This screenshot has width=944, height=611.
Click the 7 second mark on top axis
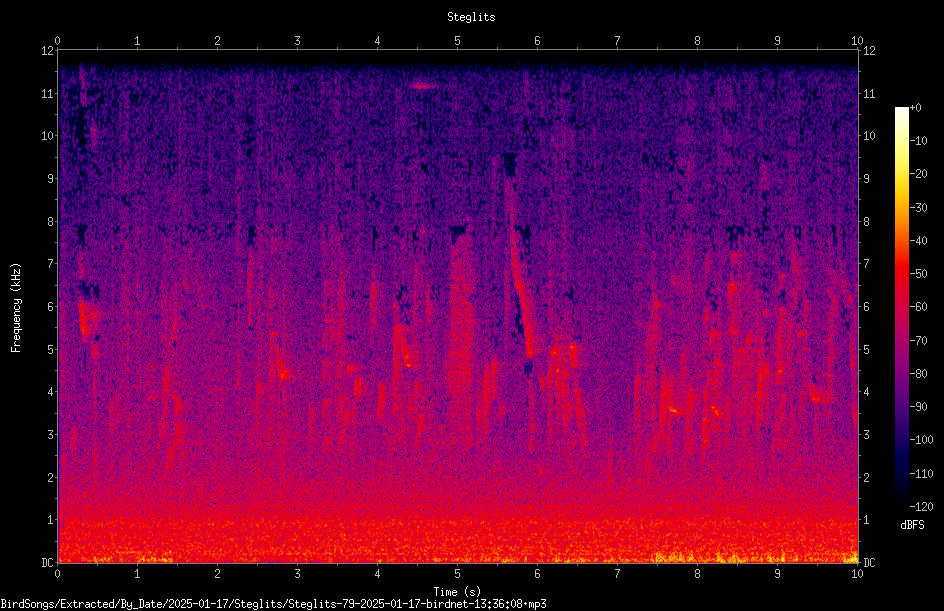[x=617, y=41]
